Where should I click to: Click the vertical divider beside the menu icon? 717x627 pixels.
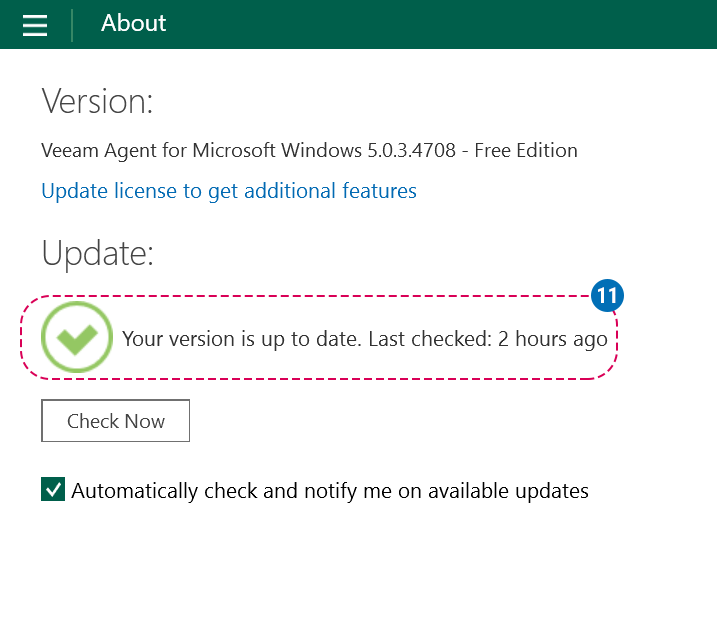pyautogui.click(x=72, y=25)
